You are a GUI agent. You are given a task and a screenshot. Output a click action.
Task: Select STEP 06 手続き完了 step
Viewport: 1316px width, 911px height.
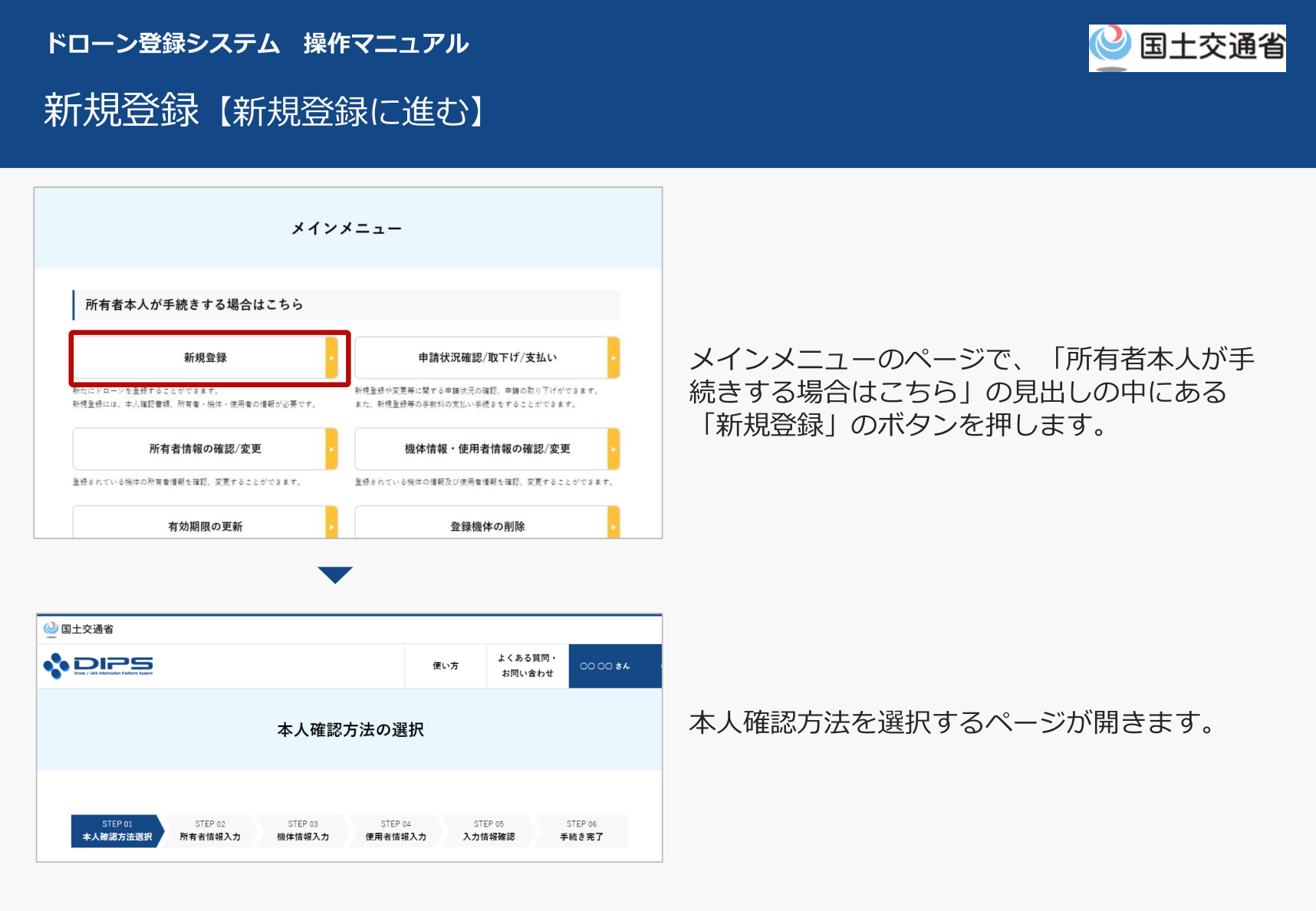coord(581,830)
